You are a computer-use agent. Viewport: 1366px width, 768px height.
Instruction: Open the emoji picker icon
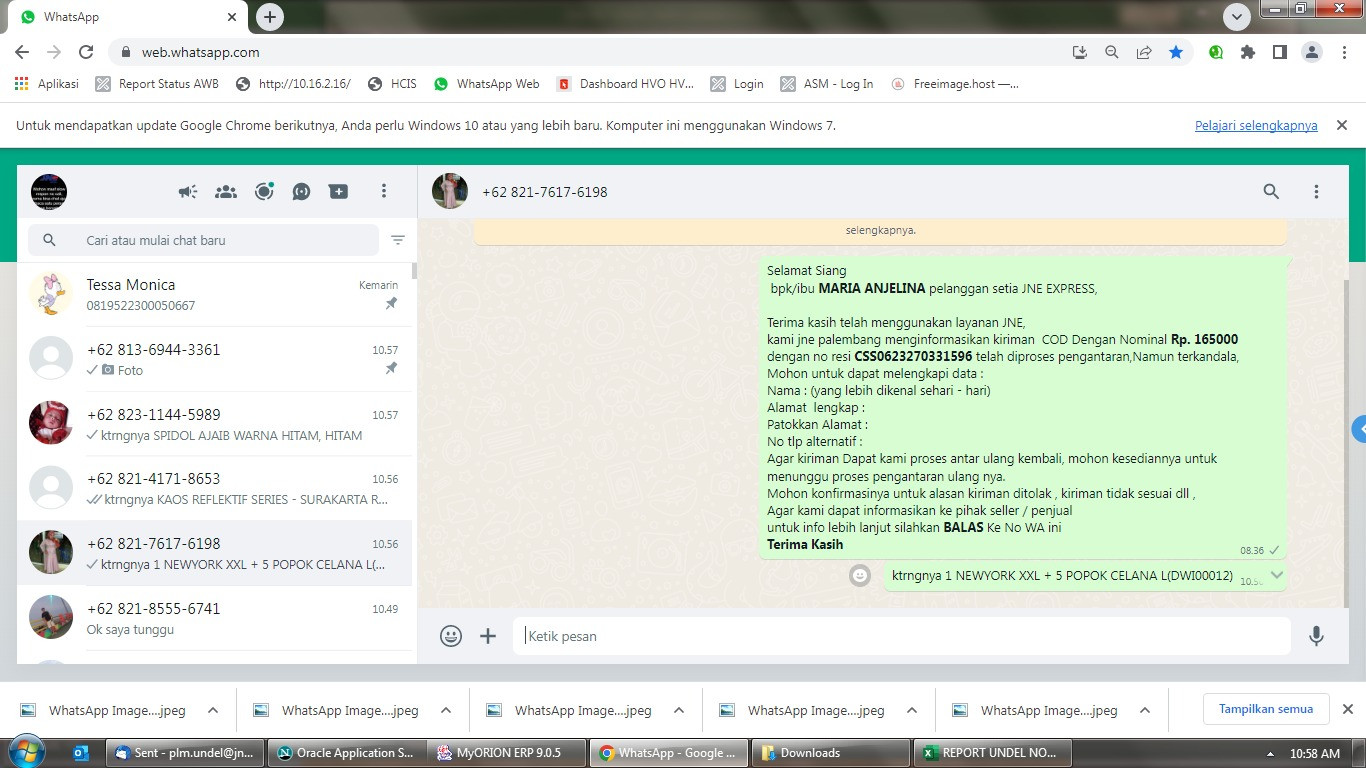click(x=451, y=636)
